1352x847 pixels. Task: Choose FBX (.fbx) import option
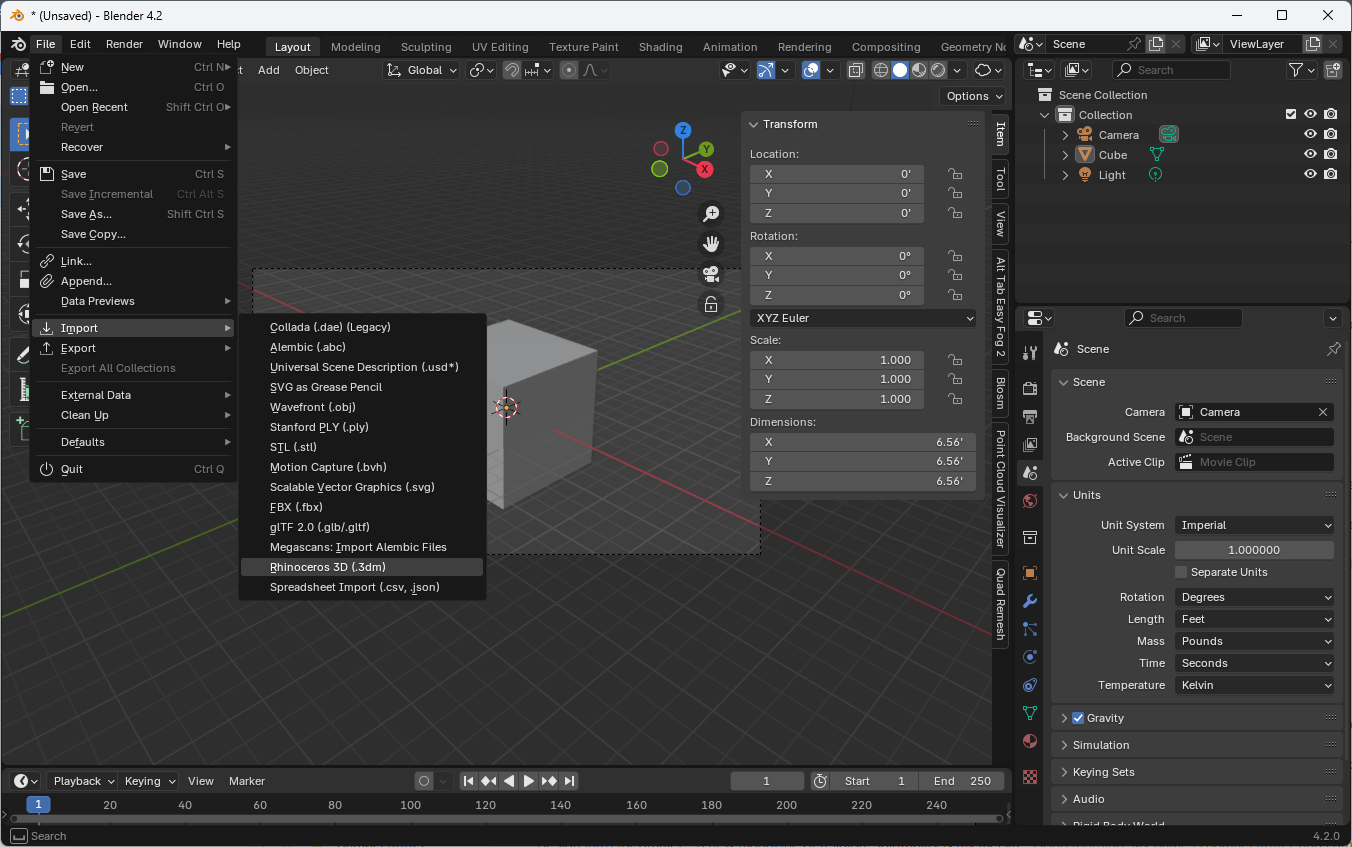tap(362, 507)
